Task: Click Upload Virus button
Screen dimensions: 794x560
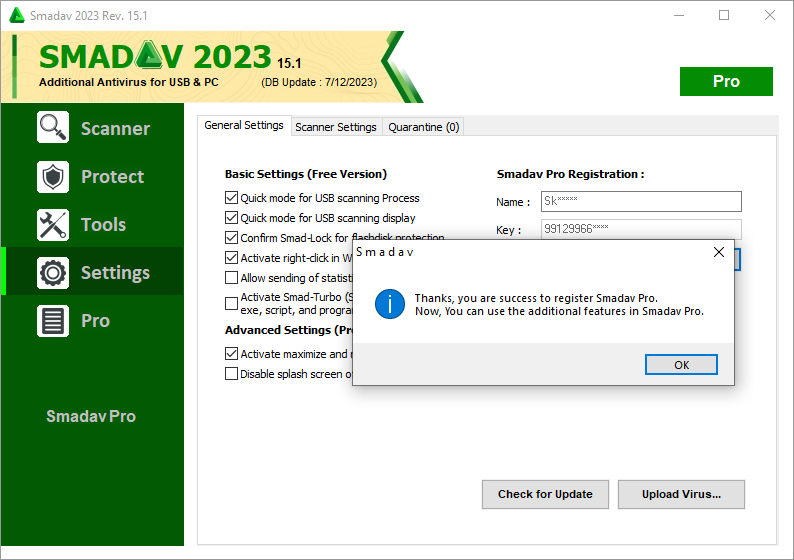Action: (x=681, y=494)
